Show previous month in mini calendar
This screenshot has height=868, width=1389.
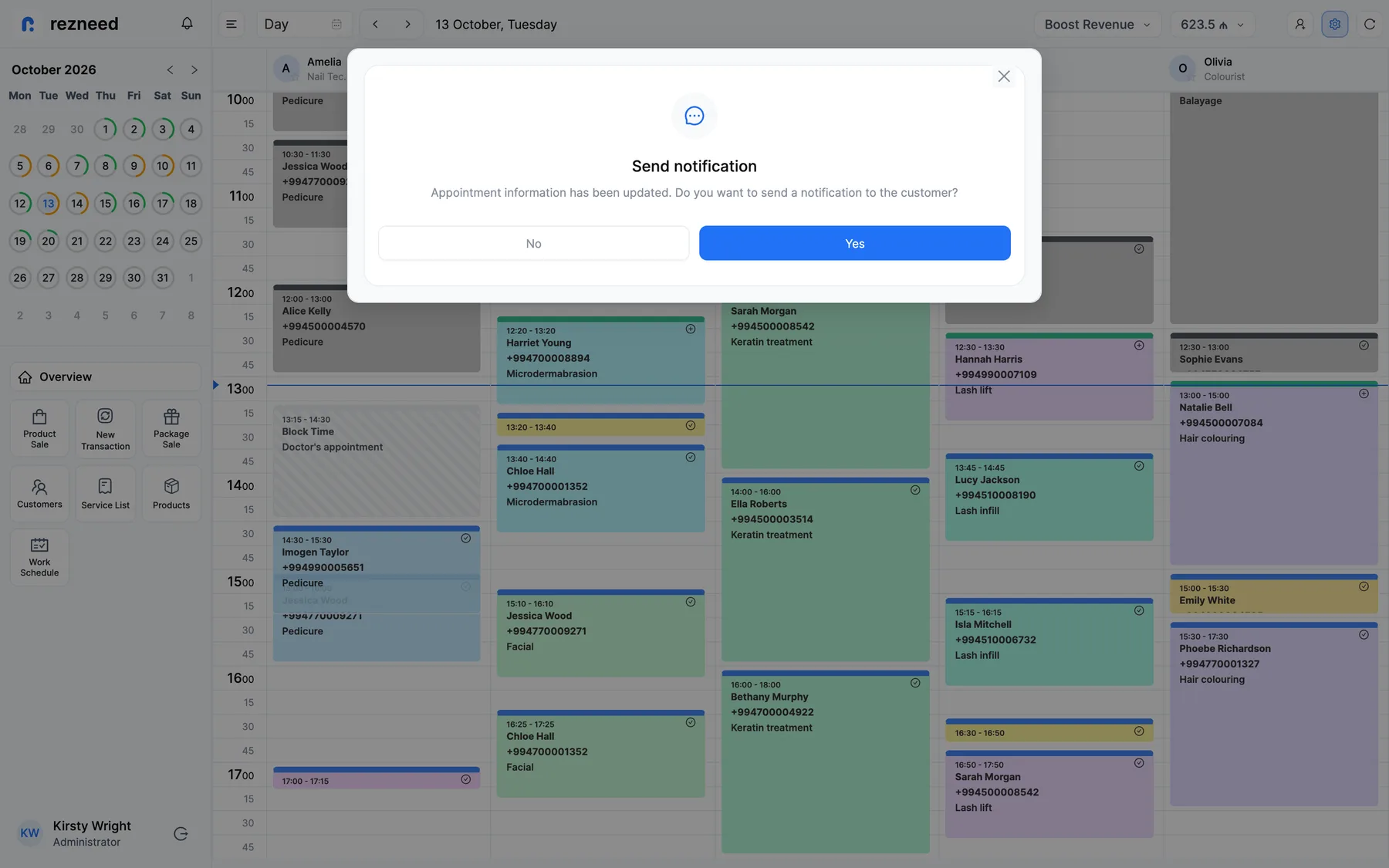(170, 69)
